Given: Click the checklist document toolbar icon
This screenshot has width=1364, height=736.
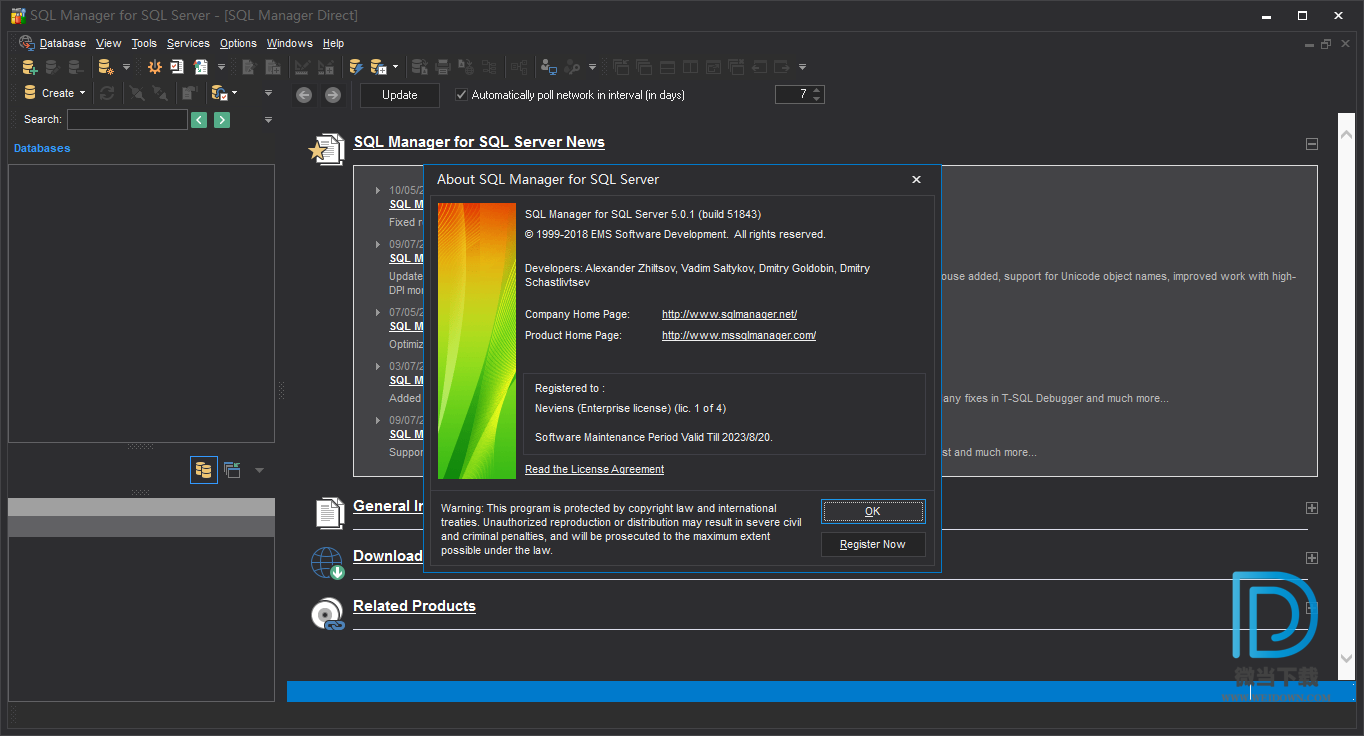Looking at the screenshot, I should click(177, 67).
